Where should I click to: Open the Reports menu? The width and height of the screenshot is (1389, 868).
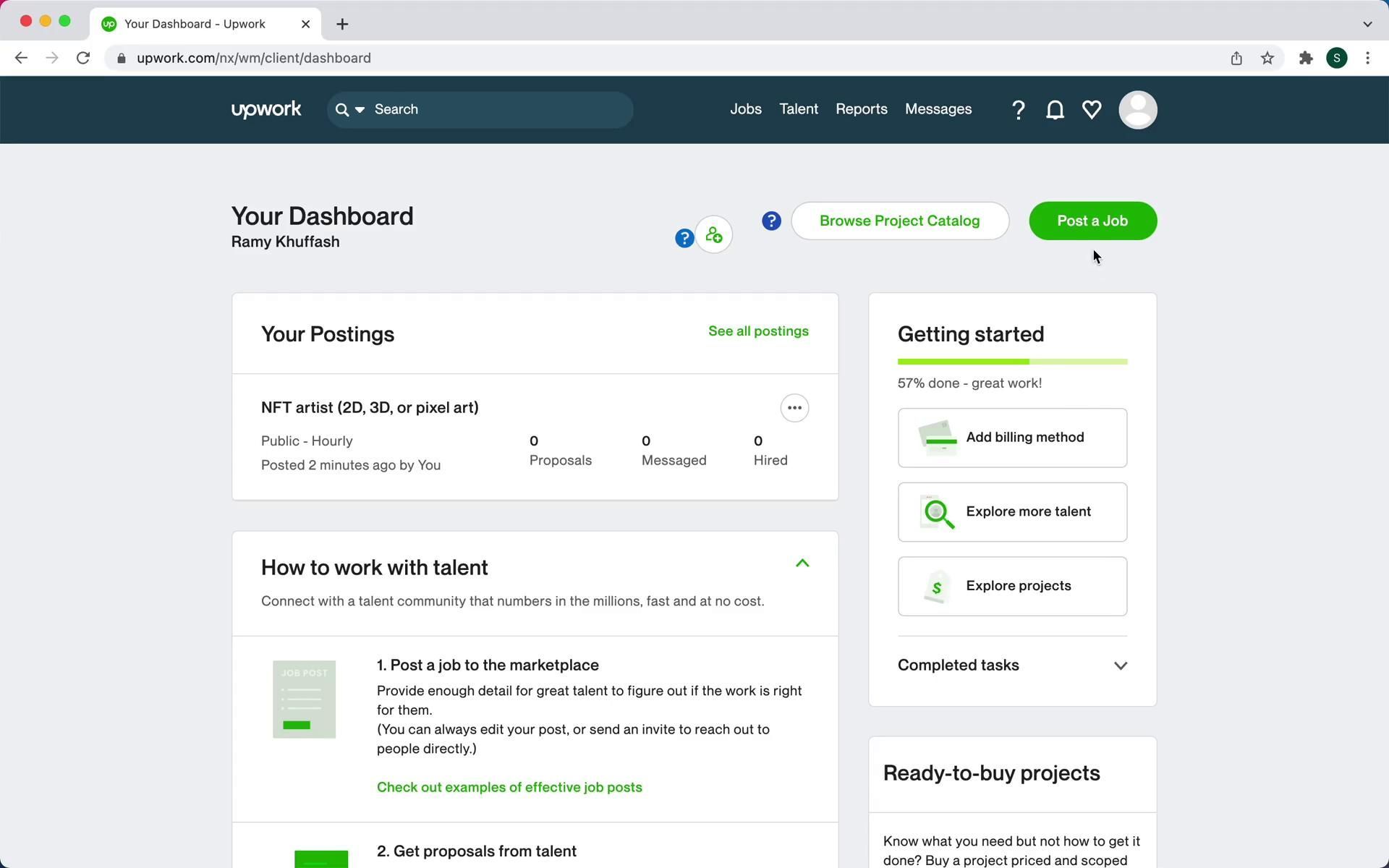[x=861, y=109]
